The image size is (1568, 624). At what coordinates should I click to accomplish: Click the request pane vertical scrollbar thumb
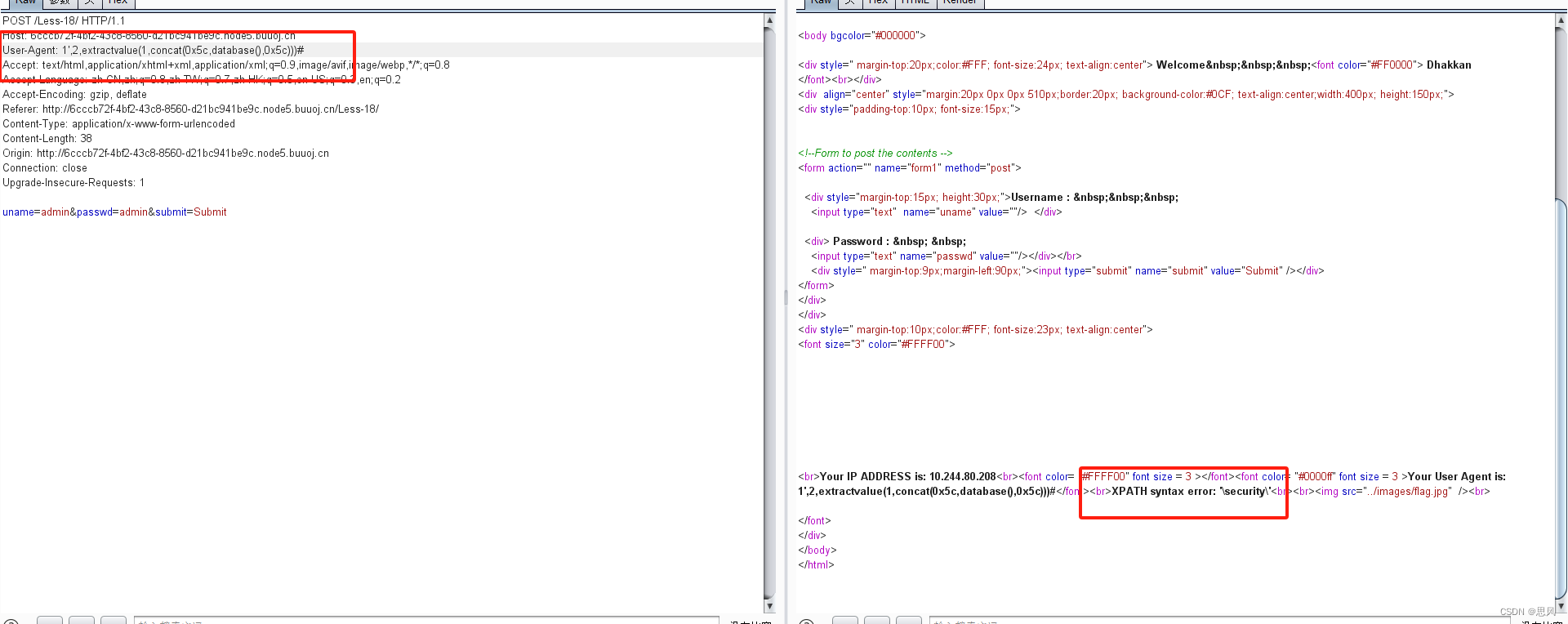769,314
